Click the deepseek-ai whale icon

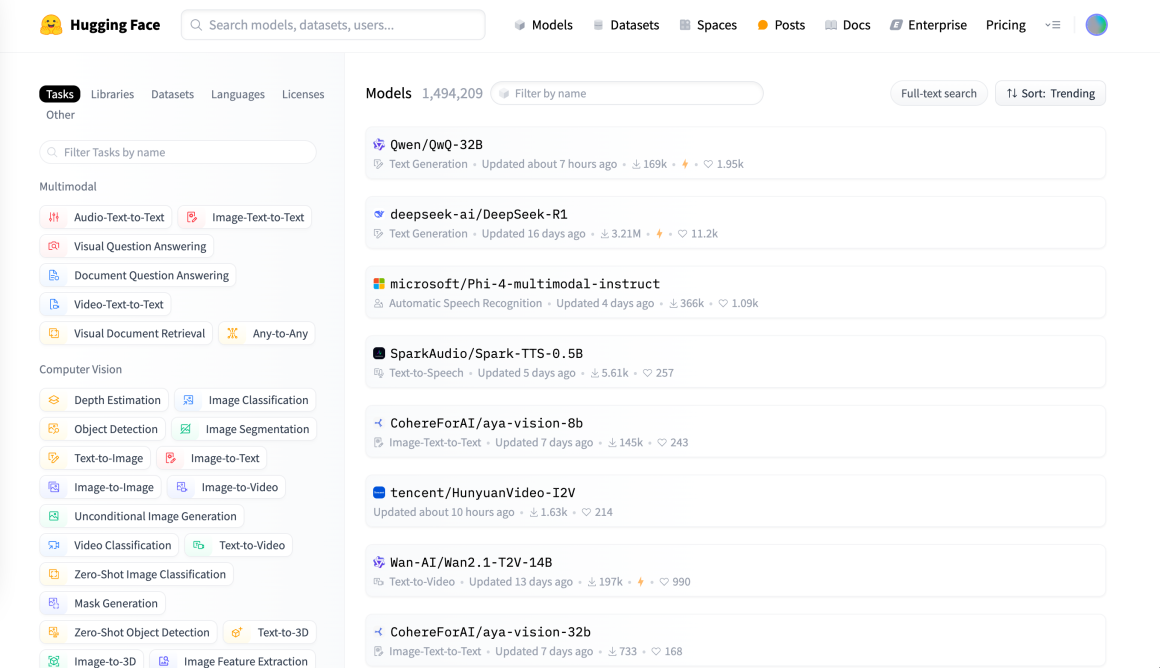(379, 214)
